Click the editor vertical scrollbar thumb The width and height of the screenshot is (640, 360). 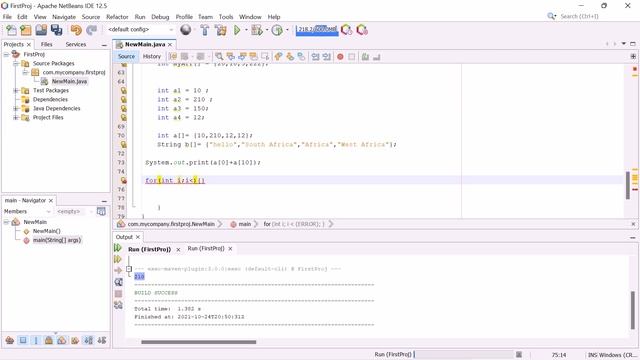pos(628,186)
